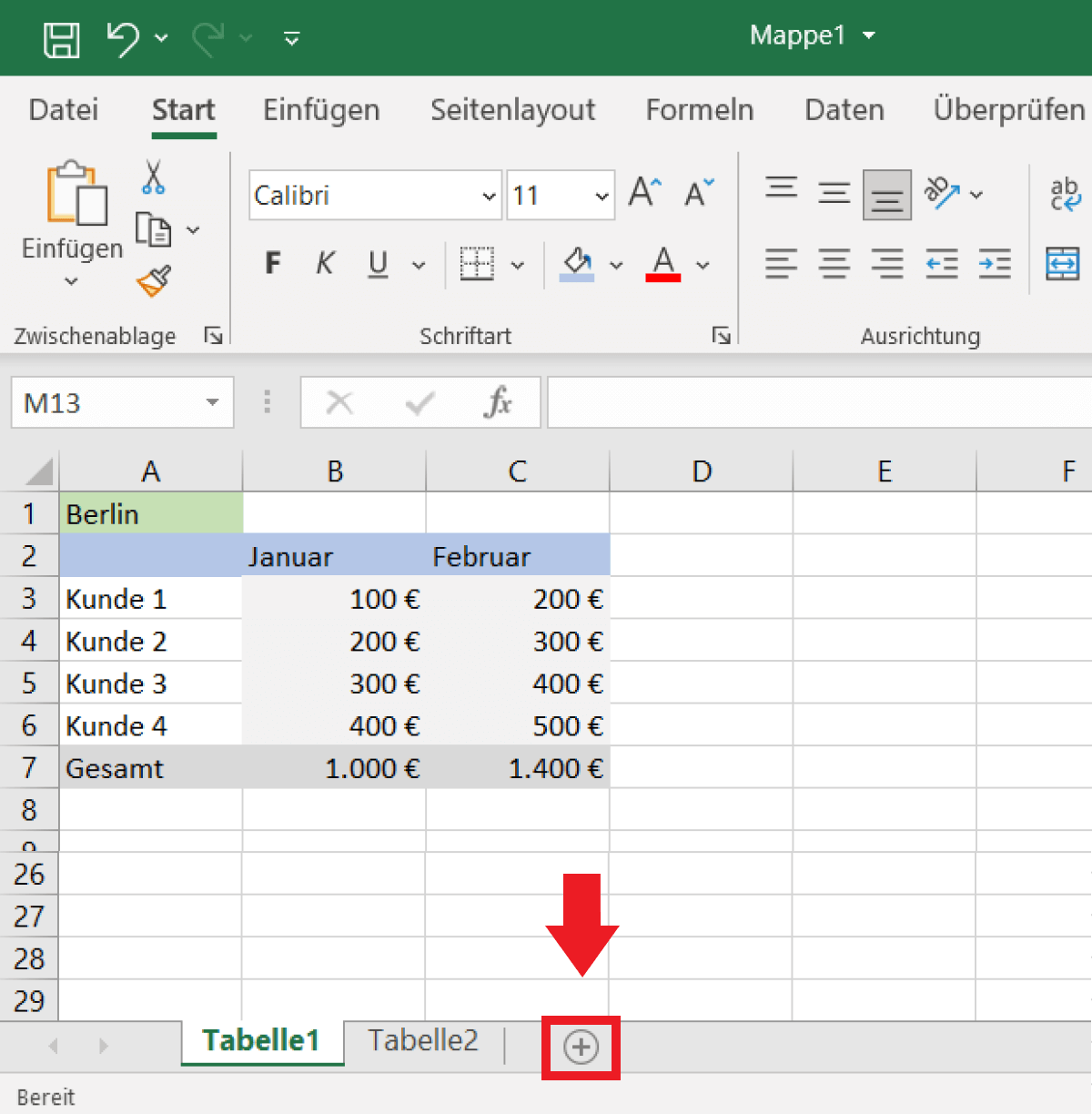The width and height of the screenshot is (1092, 1114).
Task: Click the Borders icon
Action: tap(477, 264)
